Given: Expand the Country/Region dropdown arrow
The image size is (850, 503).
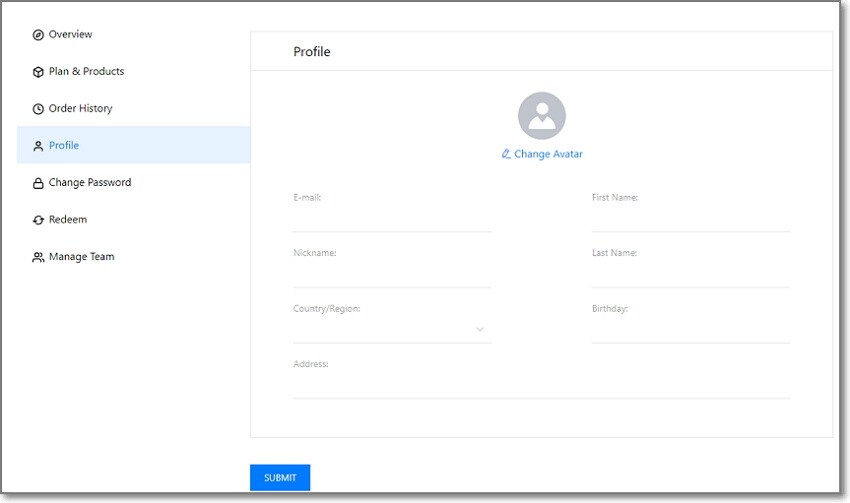Looking at the screenshot, I should pos(480,329).
